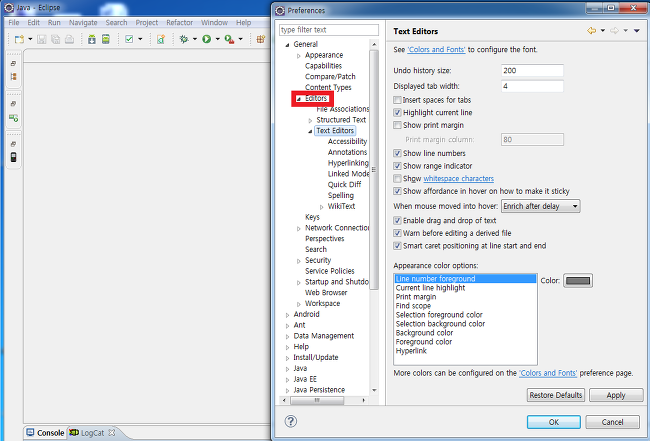Open the New wizard dropdown arrow

pyautogui.click(x=30, y=39)
